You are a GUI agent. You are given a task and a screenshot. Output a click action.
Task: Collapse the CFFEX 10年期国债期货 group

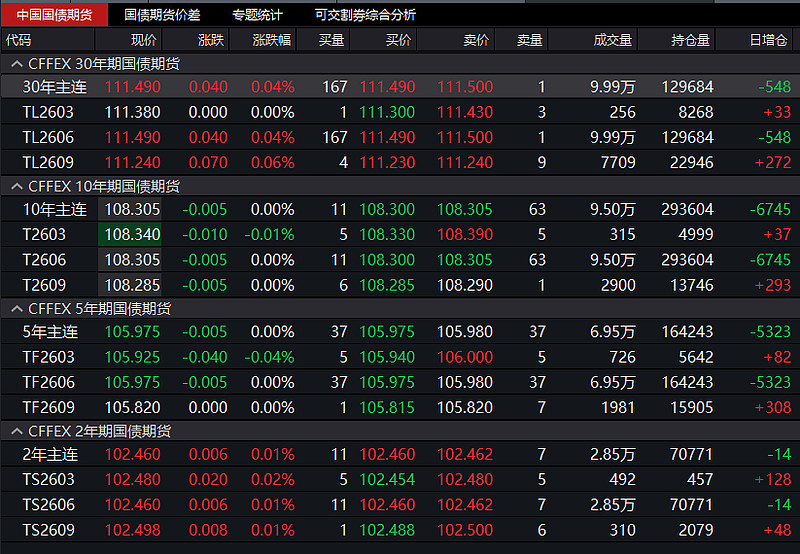(x=17, y=186)
